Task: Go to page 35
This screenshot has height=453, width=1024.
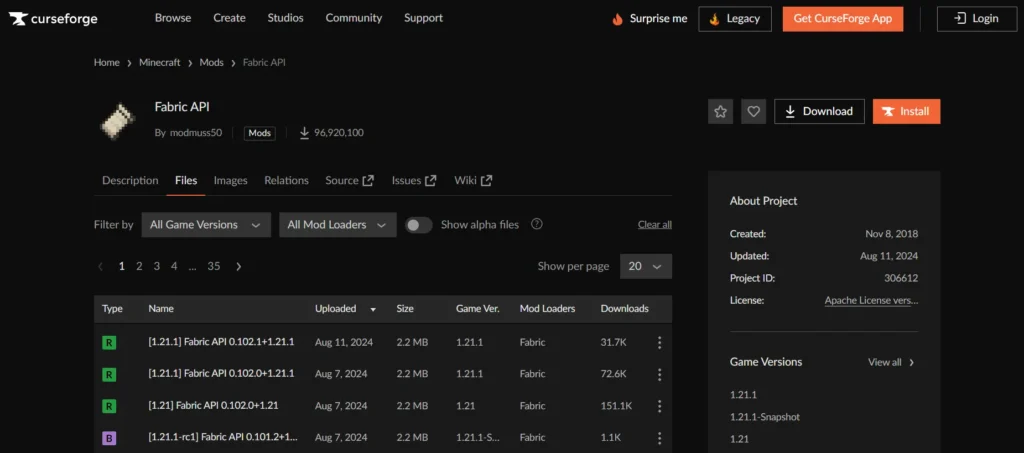Action: (214, 266)
